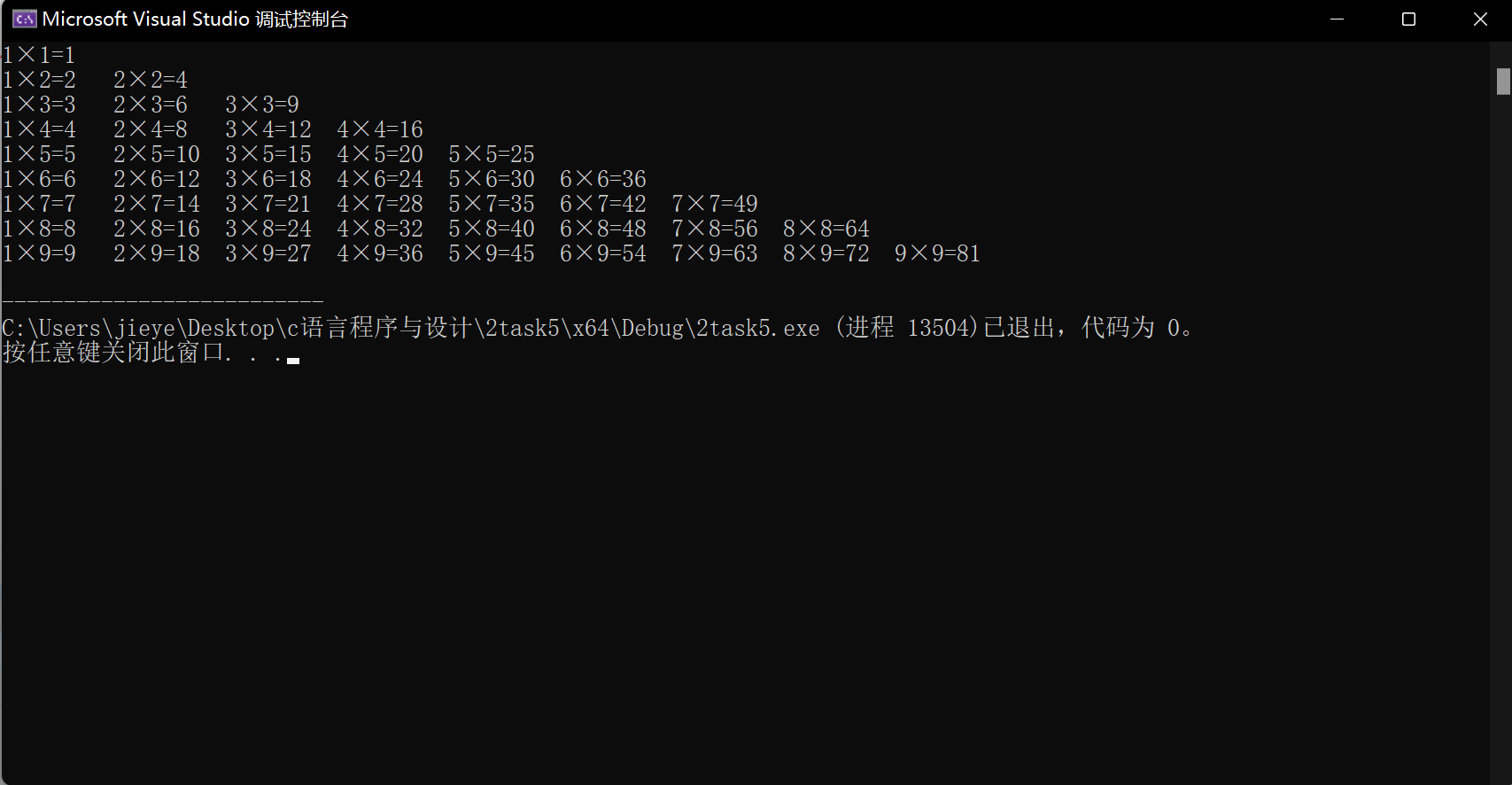Click the 8×8=64 output entry
Viewport: 1512px width, 785px height.
(x=826, y=229)
